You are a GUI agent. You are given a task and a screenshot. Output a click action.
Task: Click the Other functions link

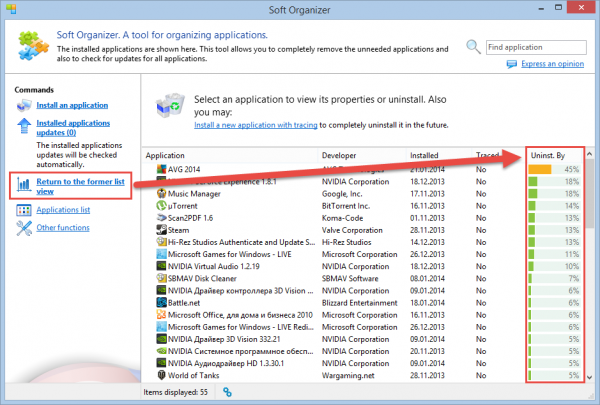[63, 228]
